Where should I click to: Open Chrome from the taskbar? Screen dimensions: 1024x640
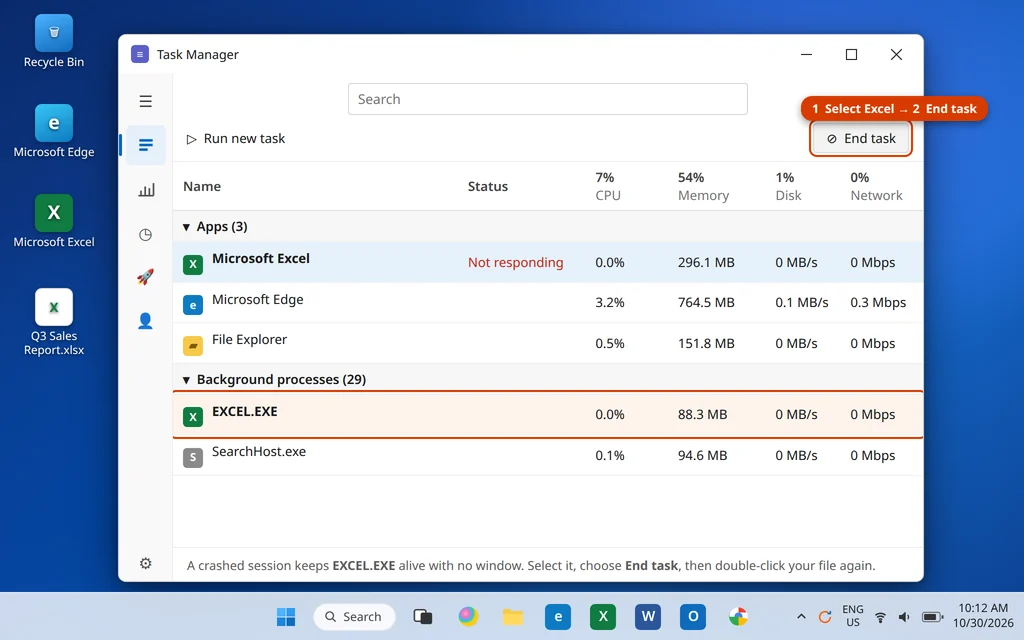point(738,616)
